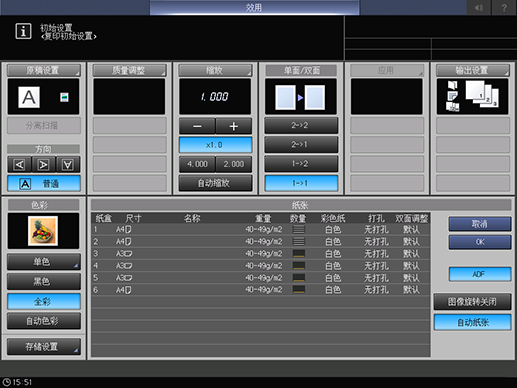This screenshot has height=388, width=517.
Task: Increase zoom with the plus button
Action: tap(234, 126)
